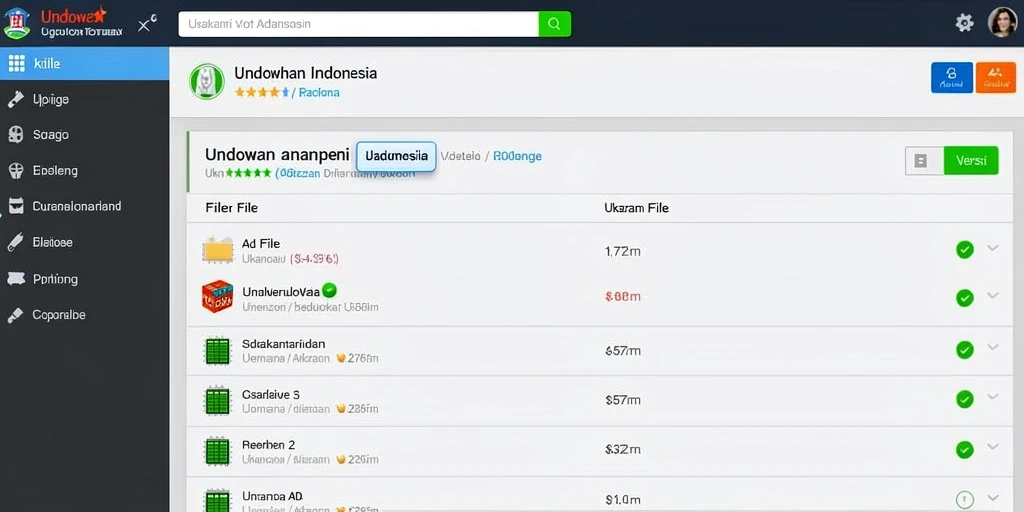1024x512 pixels.
Task: Expand the Sdrakantariidan row chevron
Action: coord(993,347)
